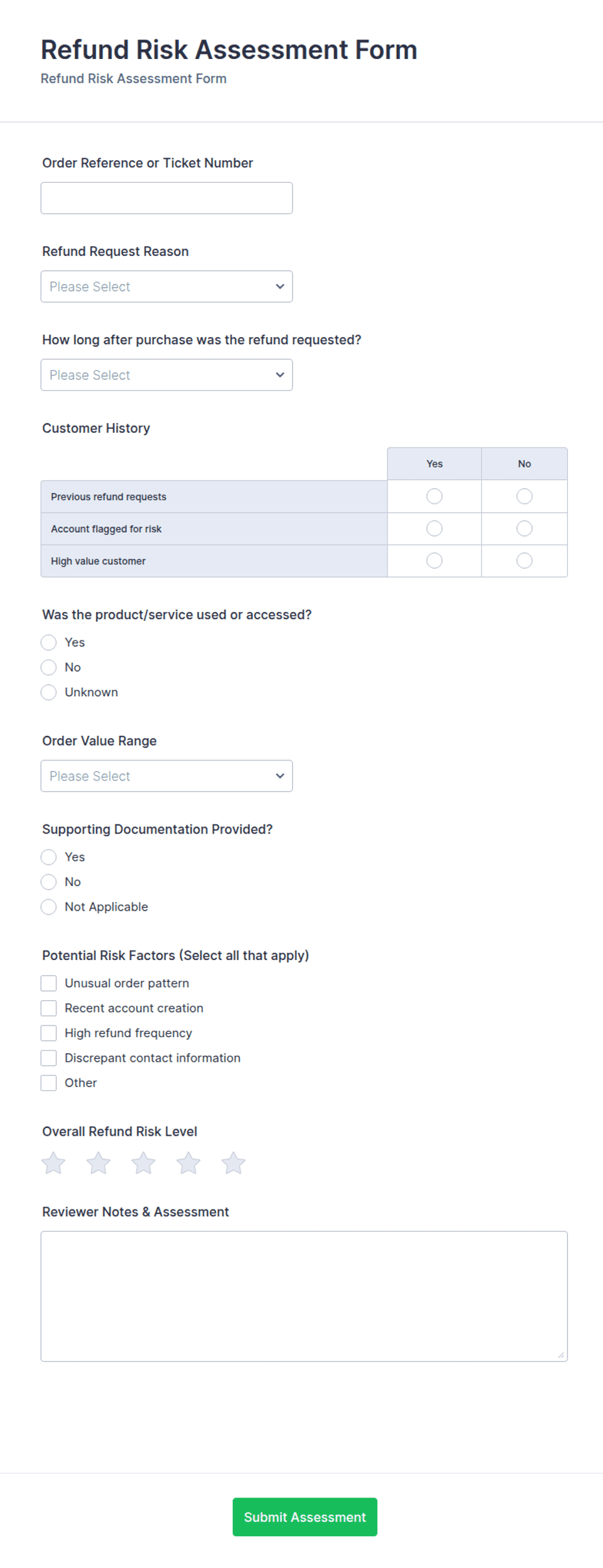Viewport: 603px width, 1568px height.
Task: Select Unknown for product used or accessed
Action: click(x=49, y=692)
